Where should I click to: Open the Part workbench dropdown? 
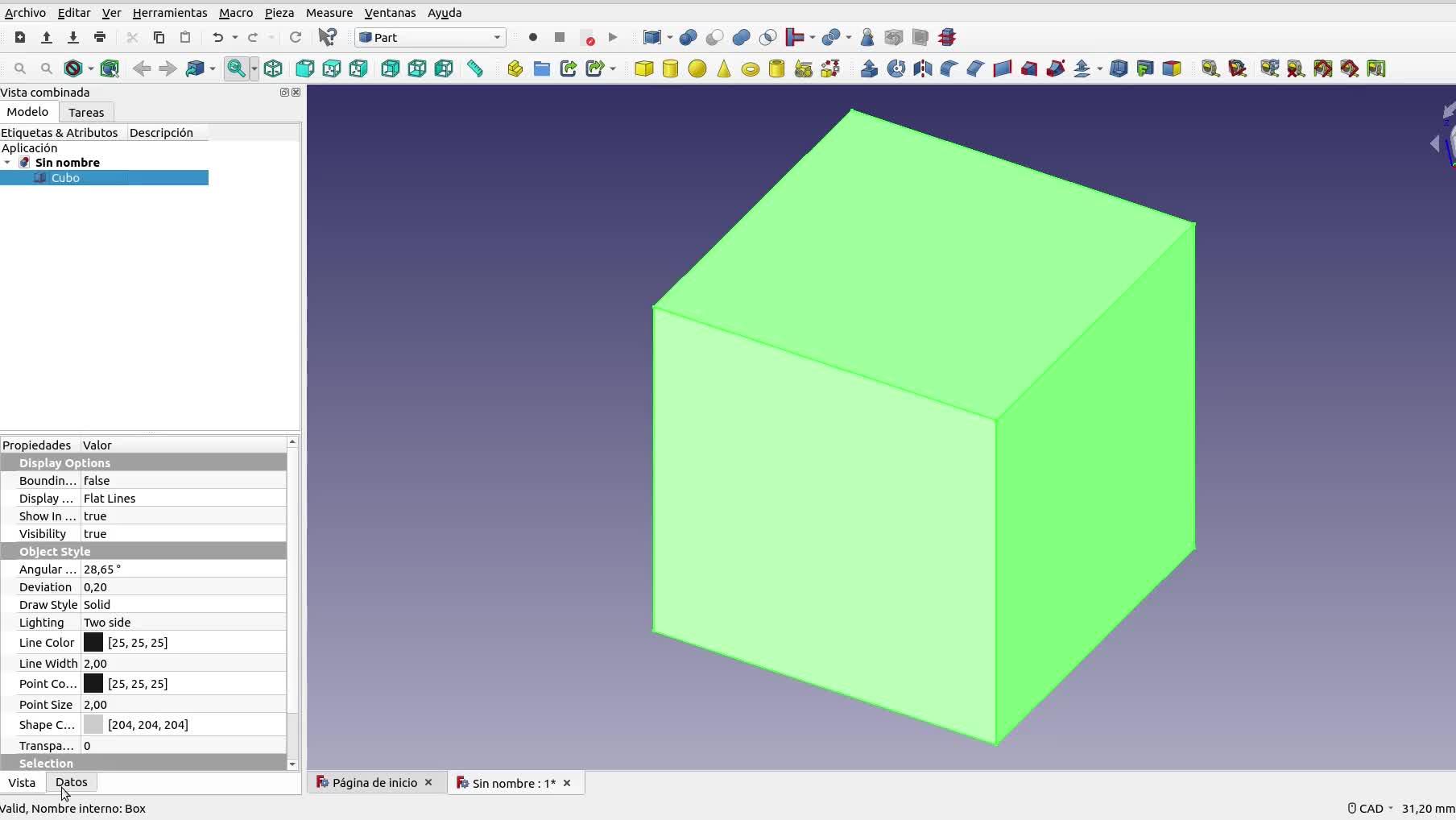point(430,37)
